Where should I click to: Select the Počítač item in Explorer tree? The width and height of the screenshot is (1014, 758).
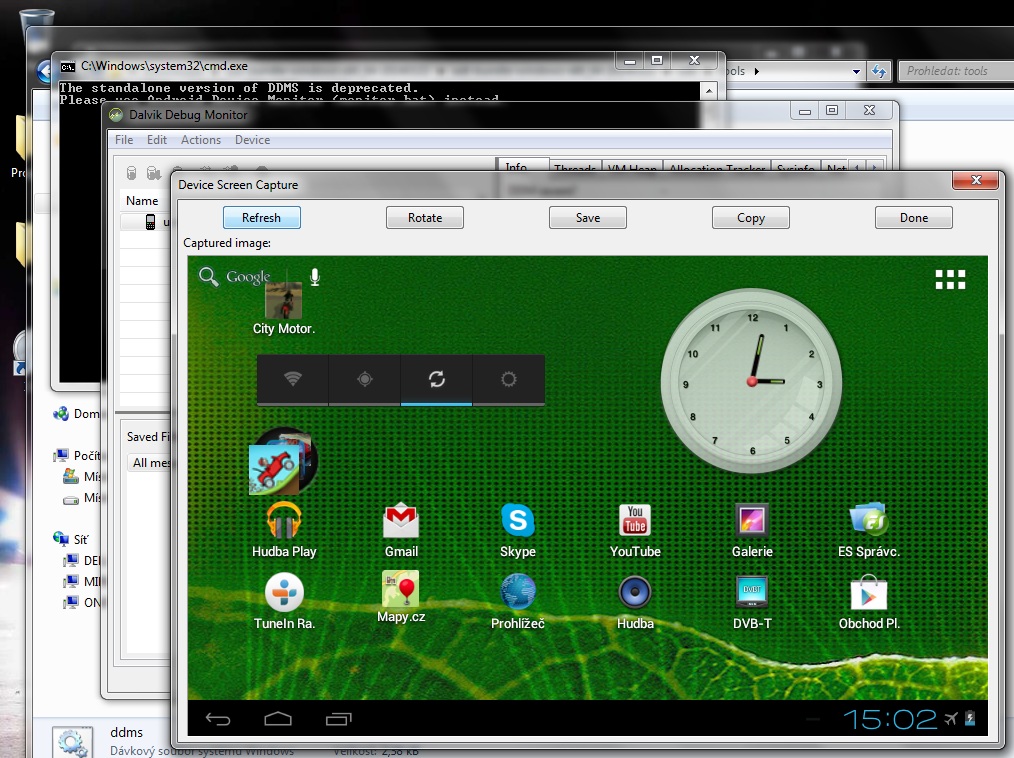click(78, 456)
